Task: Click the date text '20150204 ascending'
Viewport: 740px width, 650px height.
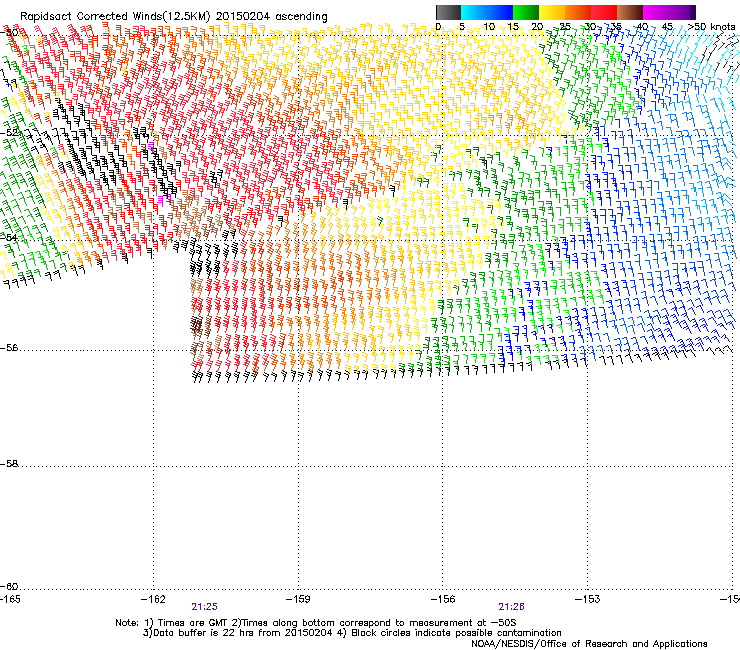Action: tap(272, 17)
